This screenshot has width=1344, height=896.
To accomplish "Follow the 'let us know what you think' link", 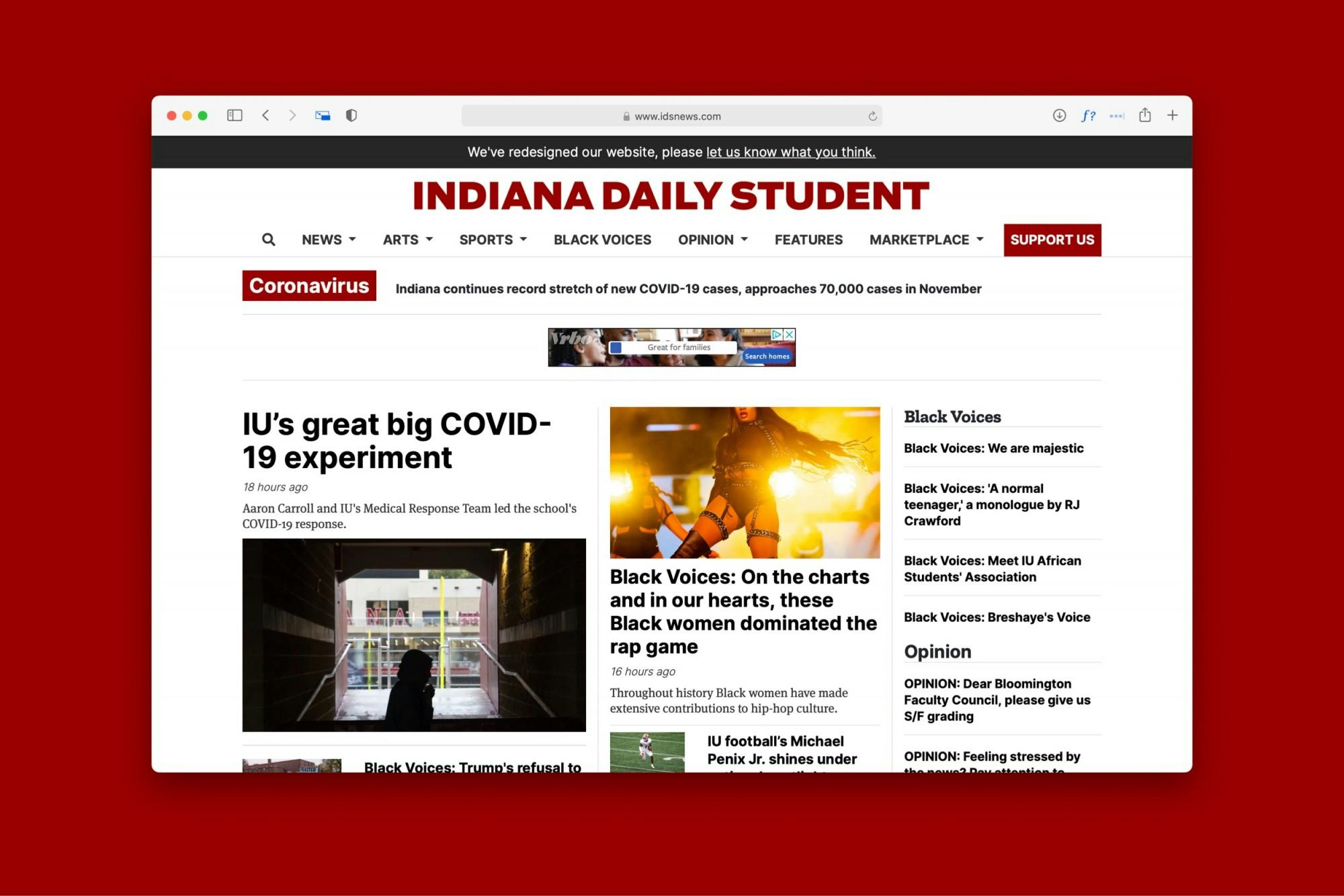I will tap(790, 152).
